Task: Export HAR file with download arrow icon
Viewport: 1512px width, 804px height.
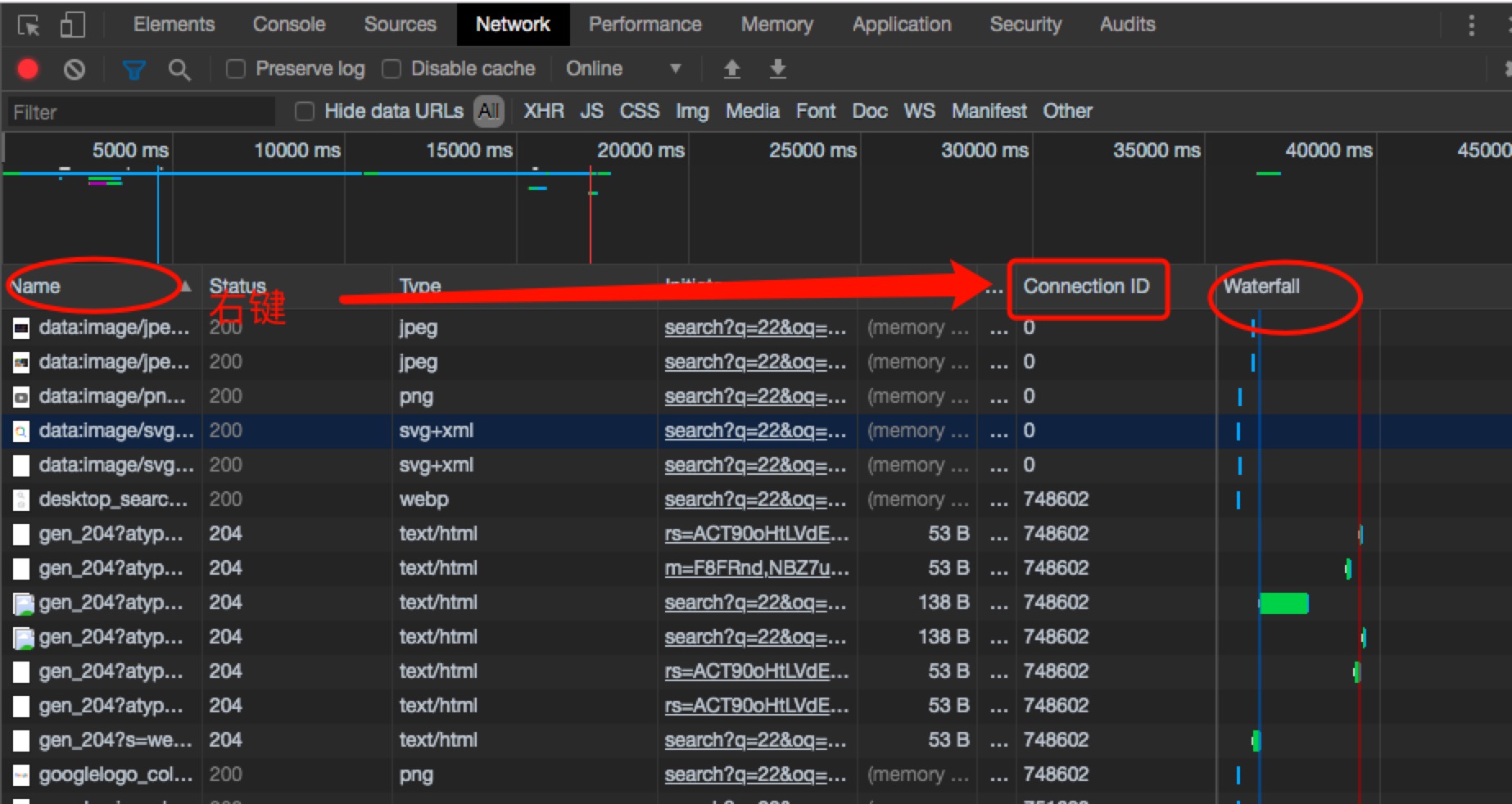Action: pyautogui.click(x=778, y=69)
